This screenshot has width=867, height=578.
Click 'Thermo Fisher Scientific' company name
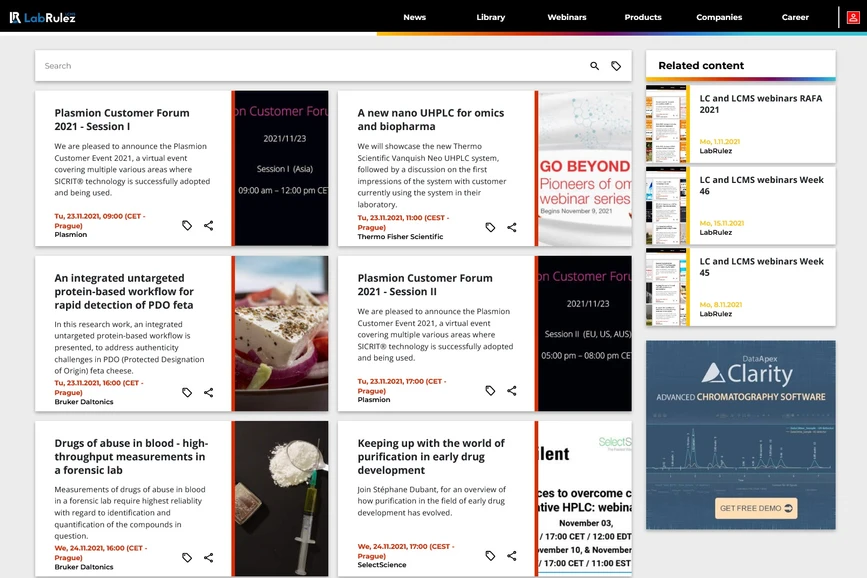400,237
